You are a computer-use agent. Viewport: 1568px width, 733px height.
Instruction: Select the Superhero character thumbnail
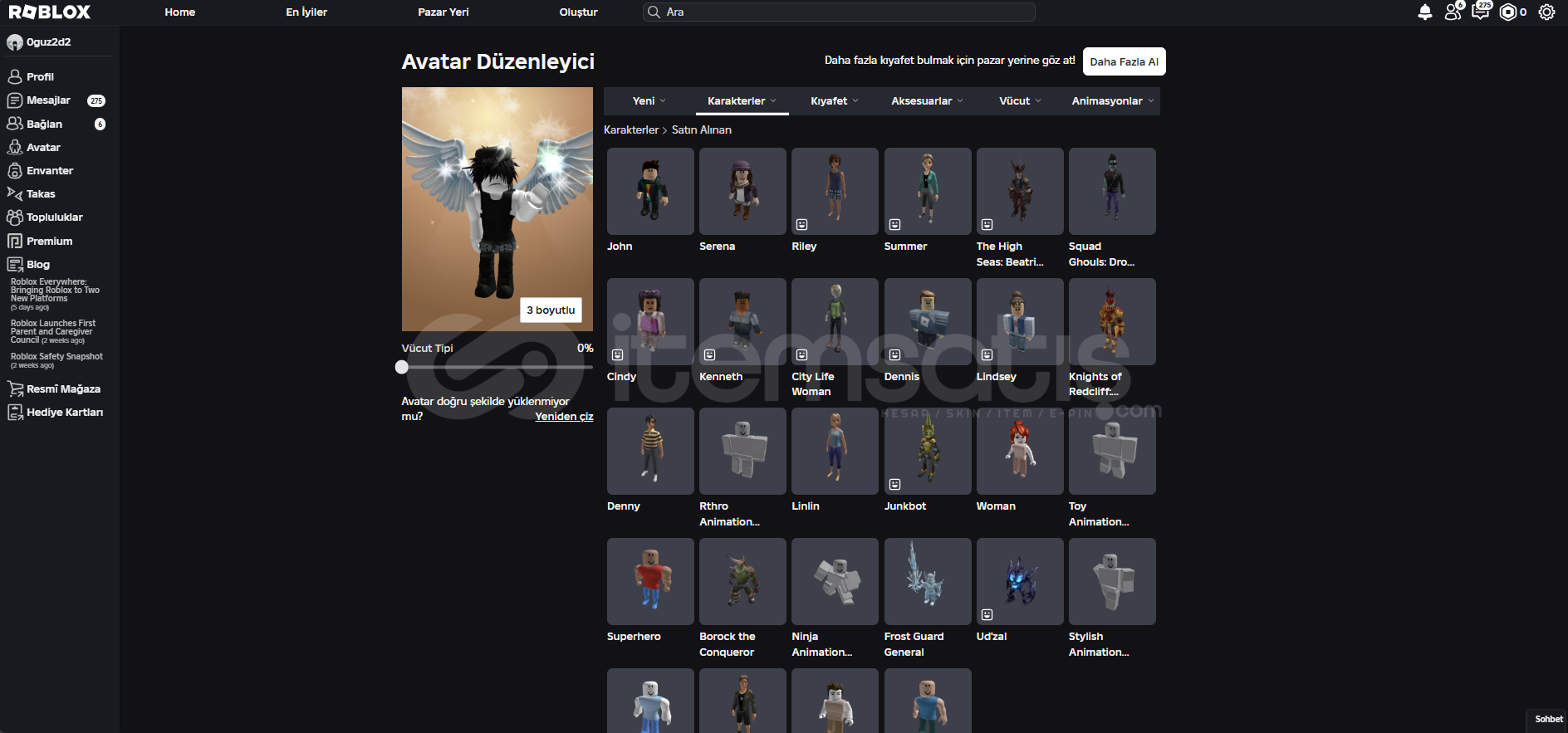point(650,581)
